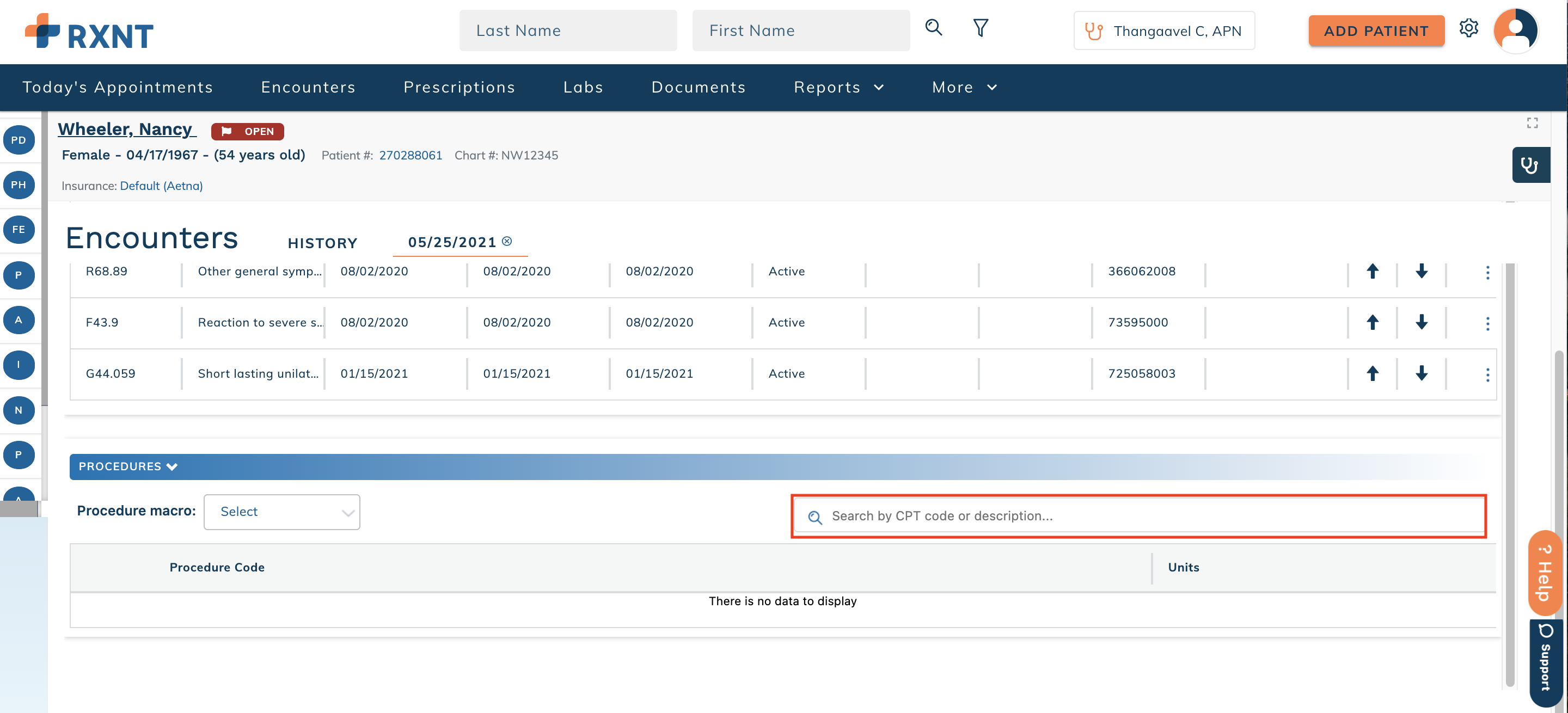Open the Wheeler, Nancy patient link

[x=127, y=130]
